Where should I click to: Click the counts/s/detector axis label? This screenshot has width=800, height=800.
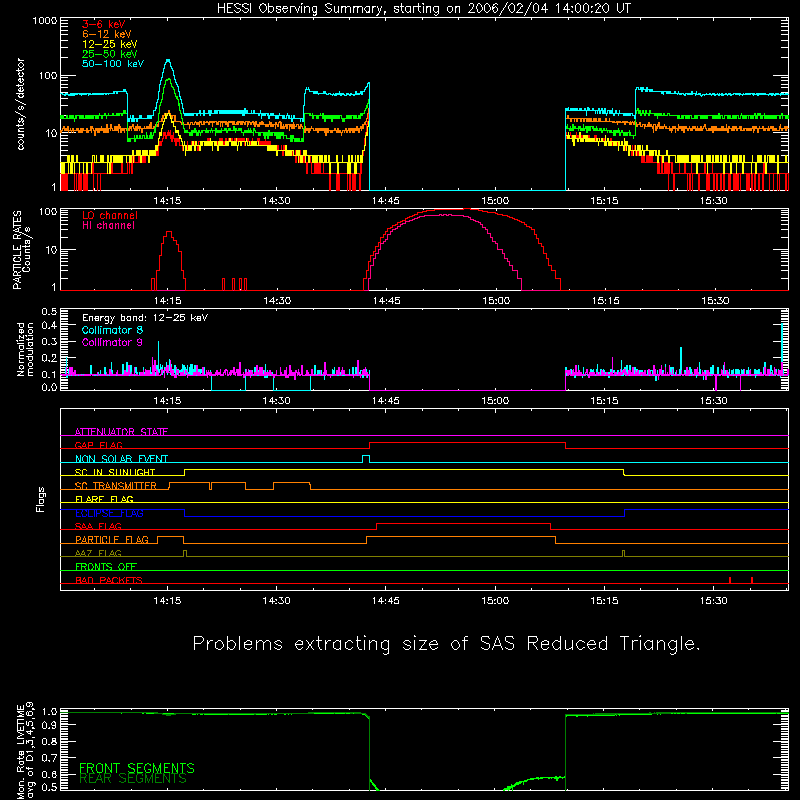pos(21,104)
